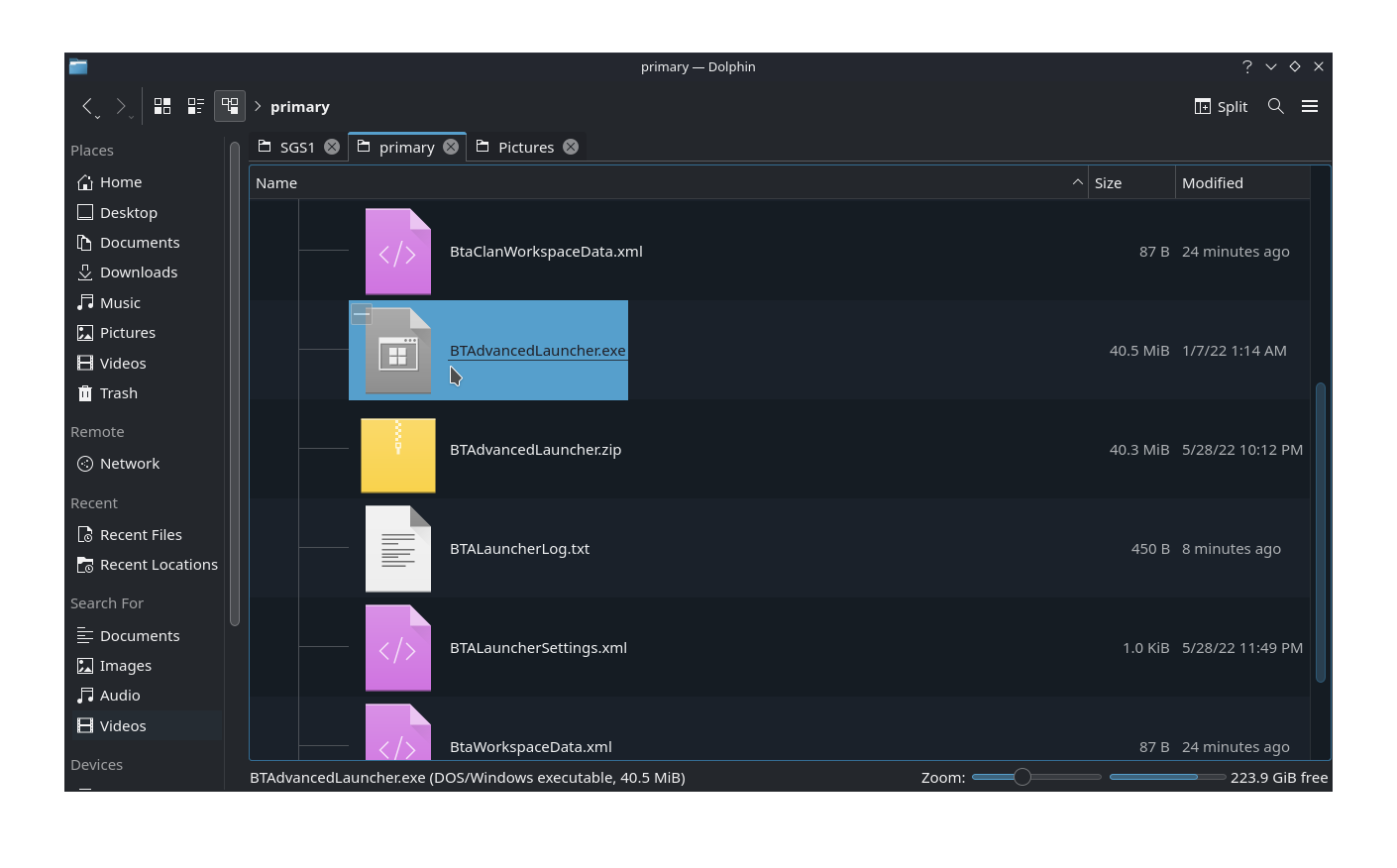Open the hamburger menu icon
Viewport: 1397px width, 868px height.
(x=1310, y=106)
